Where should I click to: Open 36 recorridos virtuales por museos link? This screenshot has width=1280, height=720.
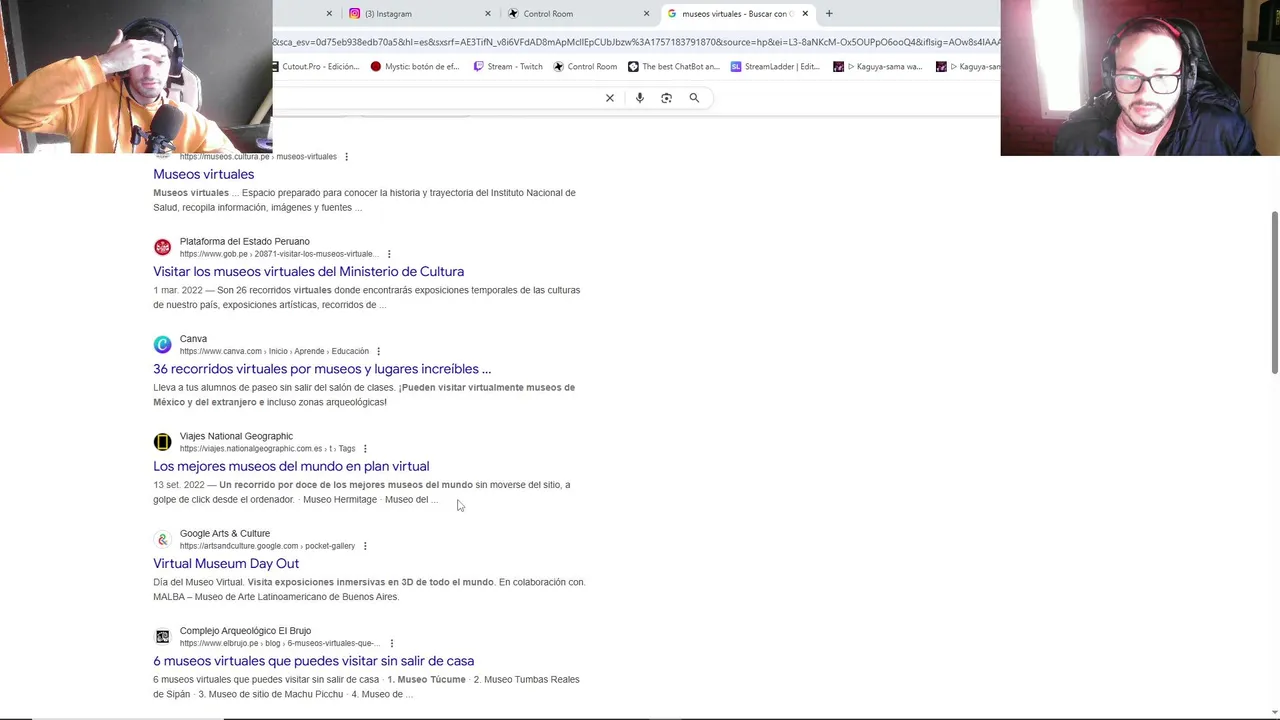pyautogui.click(x=322, y=369)
